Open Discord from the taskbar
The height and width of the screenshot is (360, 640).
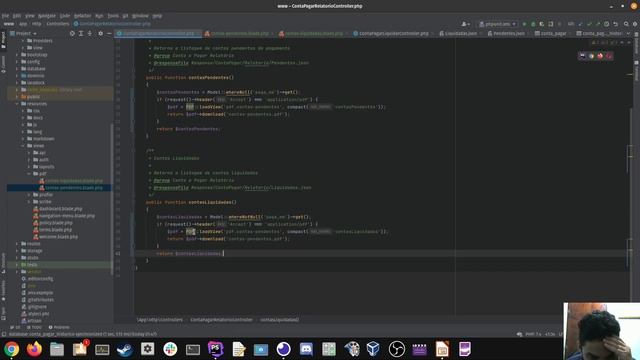(306, 349)
